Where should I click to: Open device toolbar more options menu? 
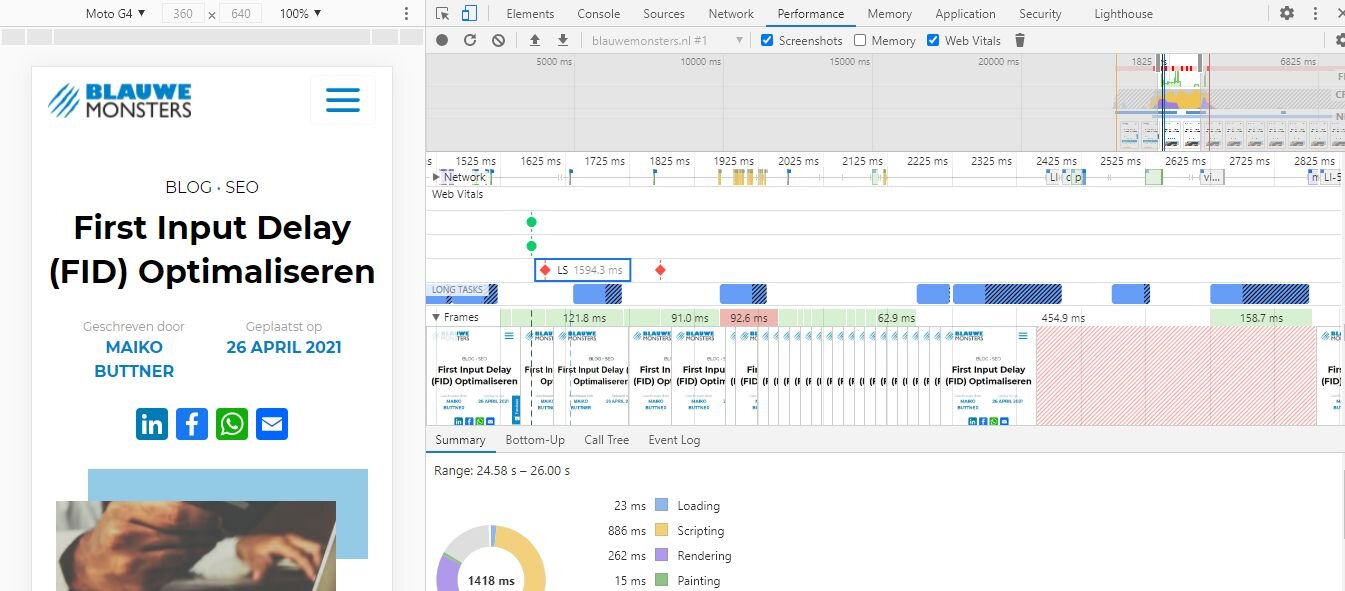406,14
